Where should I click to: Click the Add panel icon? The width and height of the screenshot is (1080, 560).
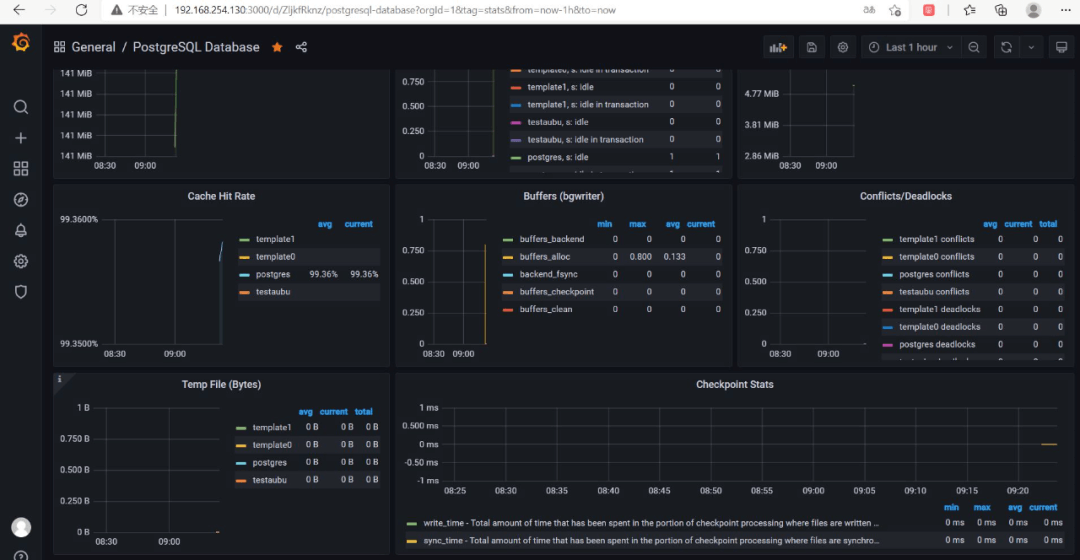[x=778, y=48]
